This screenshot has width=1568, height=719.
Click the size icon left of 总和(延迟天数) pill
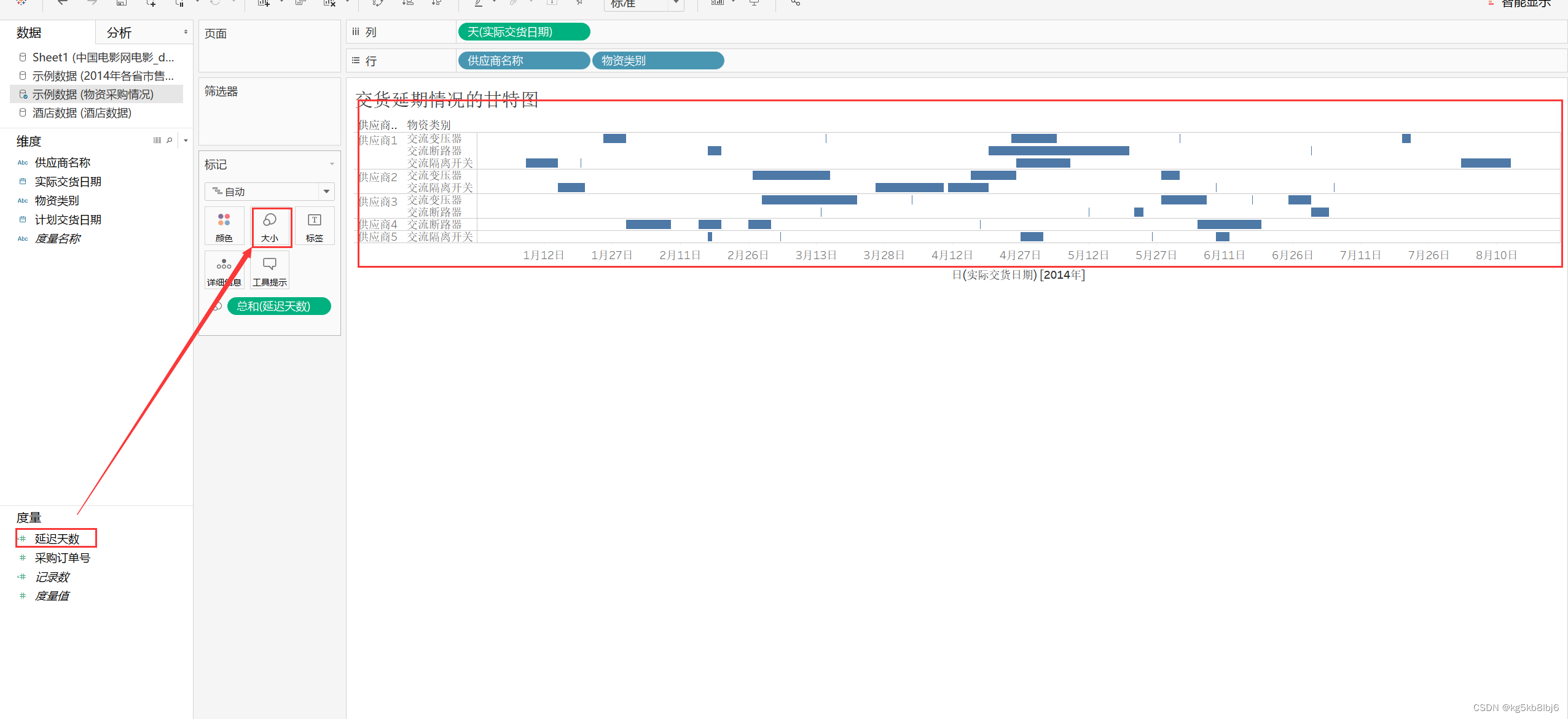pyautogui.click(x=217, y=306)
